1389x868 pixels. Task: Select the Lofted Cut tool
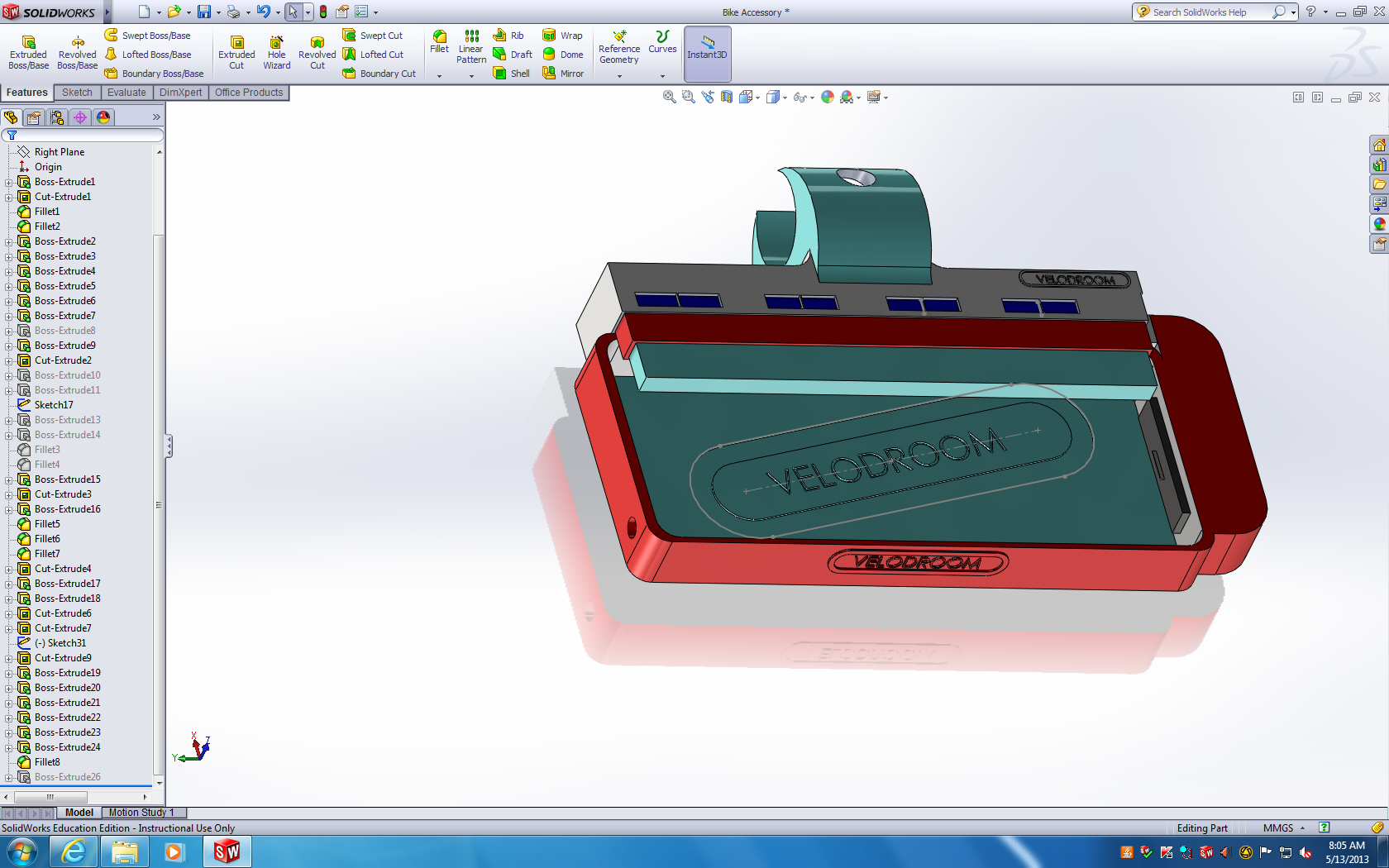click(x=373, y=55)
